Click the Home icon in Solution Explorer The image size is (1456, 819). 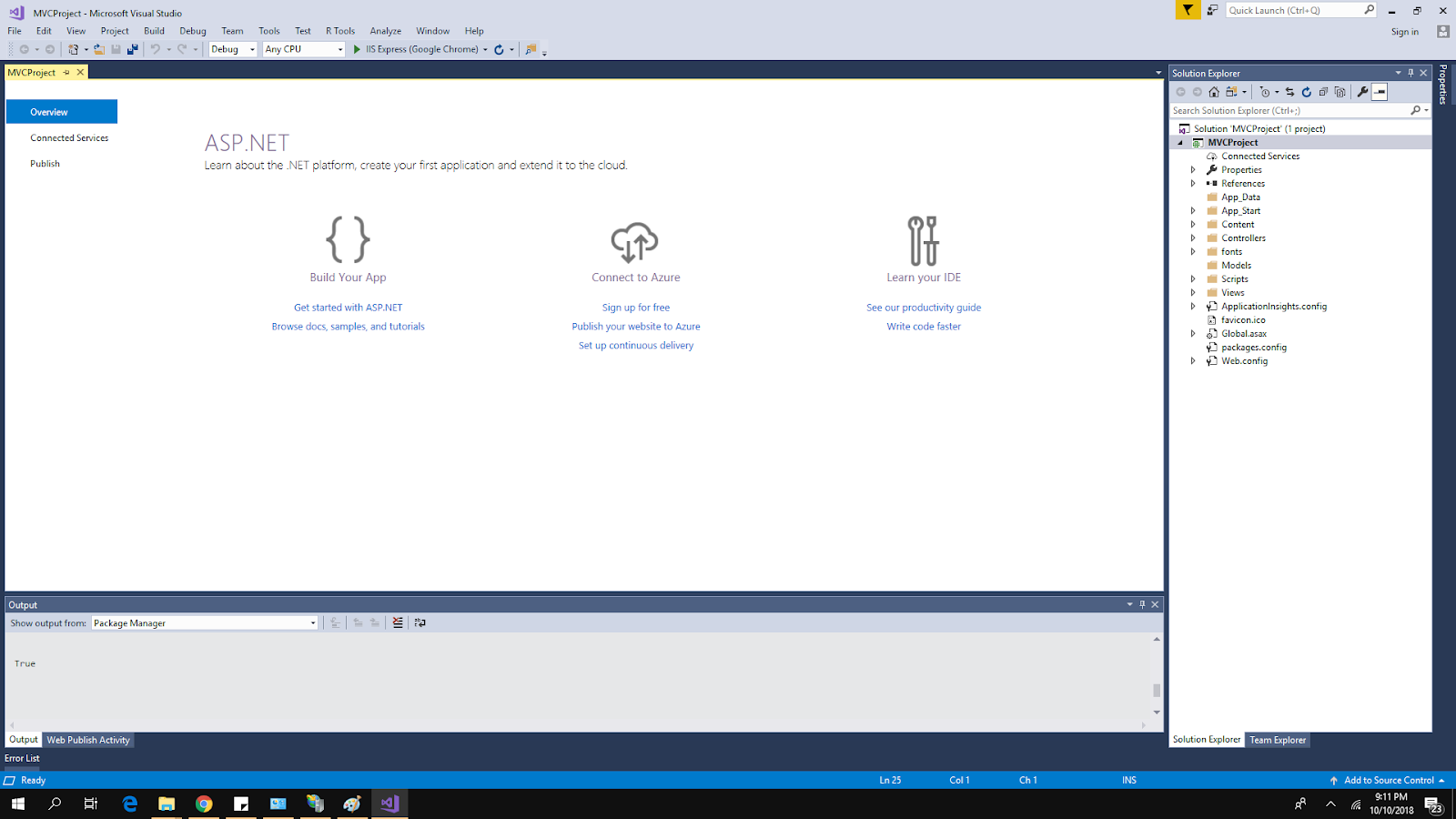1214,91
